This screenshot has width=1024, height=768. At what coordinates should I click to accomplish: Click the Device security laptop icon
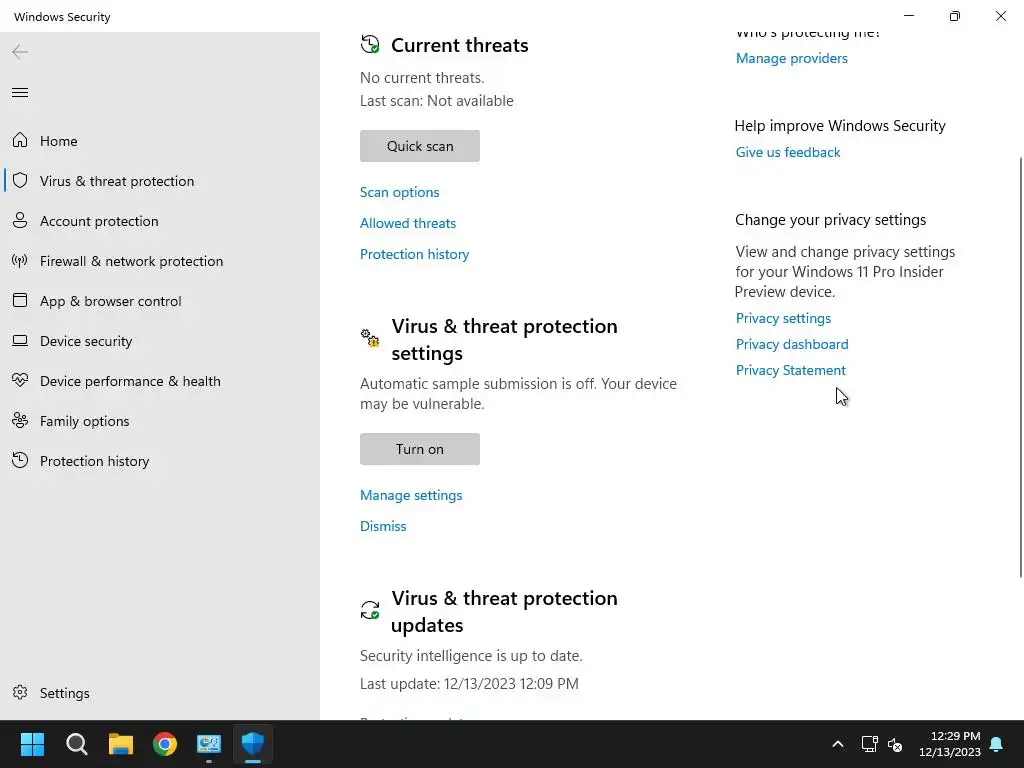[x=20, y=340]
